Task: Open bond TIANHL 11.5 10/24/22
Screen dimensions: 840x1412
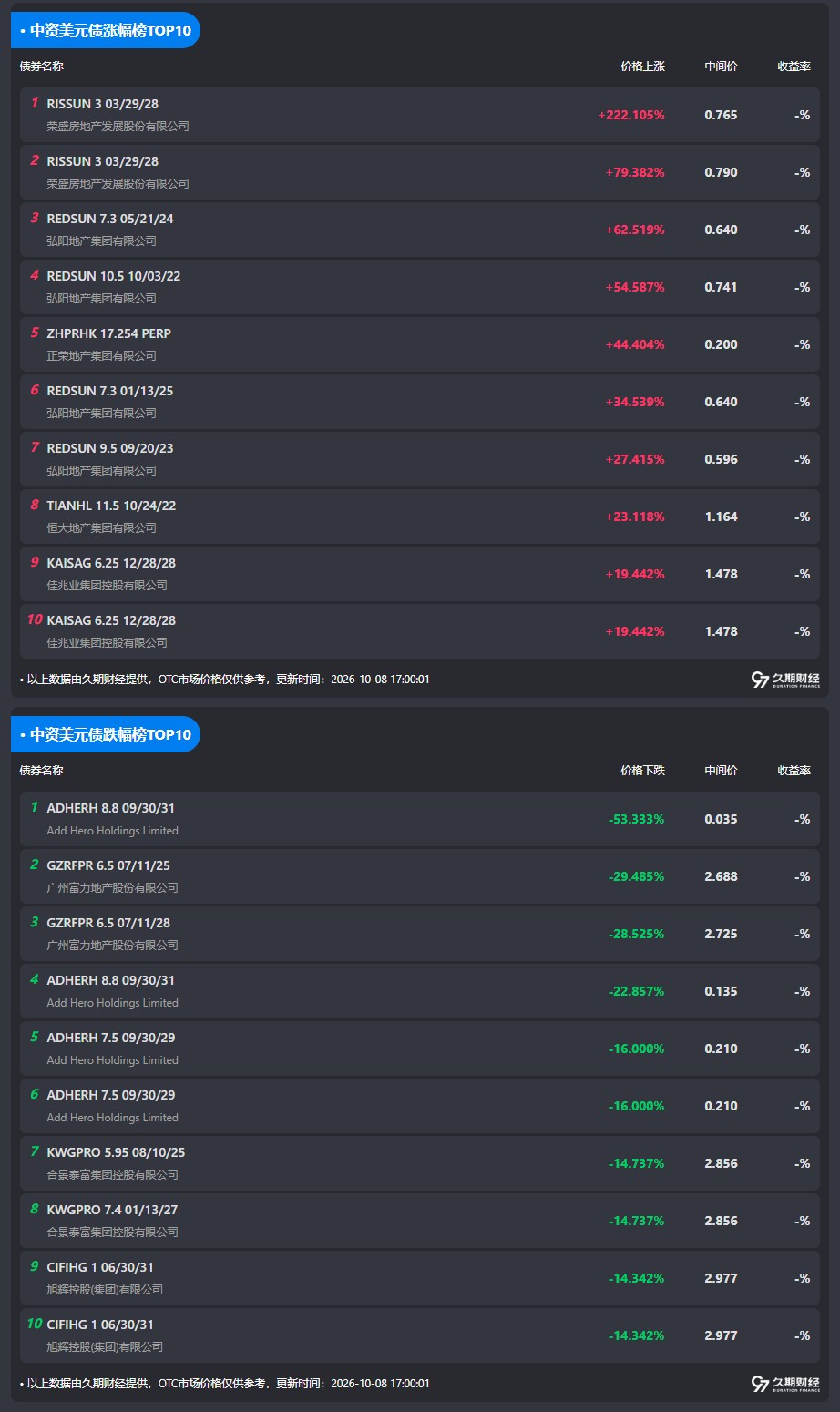Action: coord(111,506)
